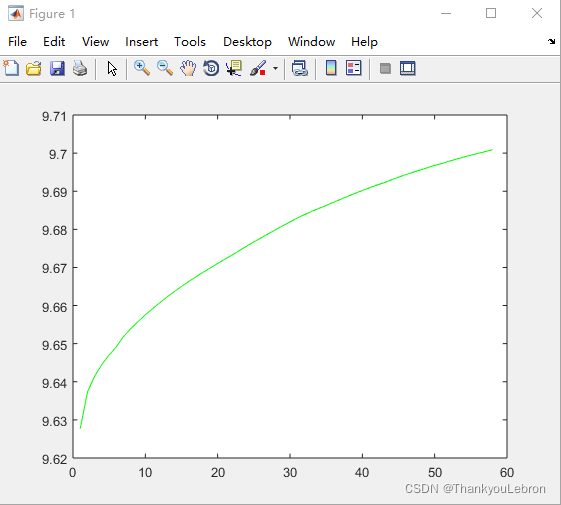Open the File menu

click(x=17, y=42)
